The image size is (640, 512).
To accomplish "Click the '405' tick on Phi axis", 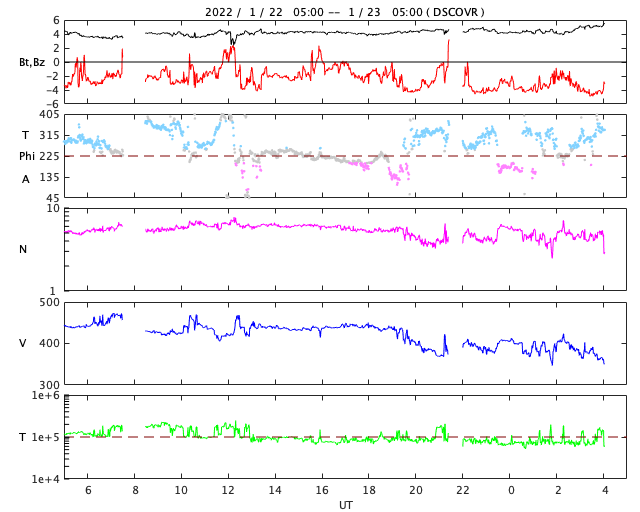I will click(x=51, y=115).
